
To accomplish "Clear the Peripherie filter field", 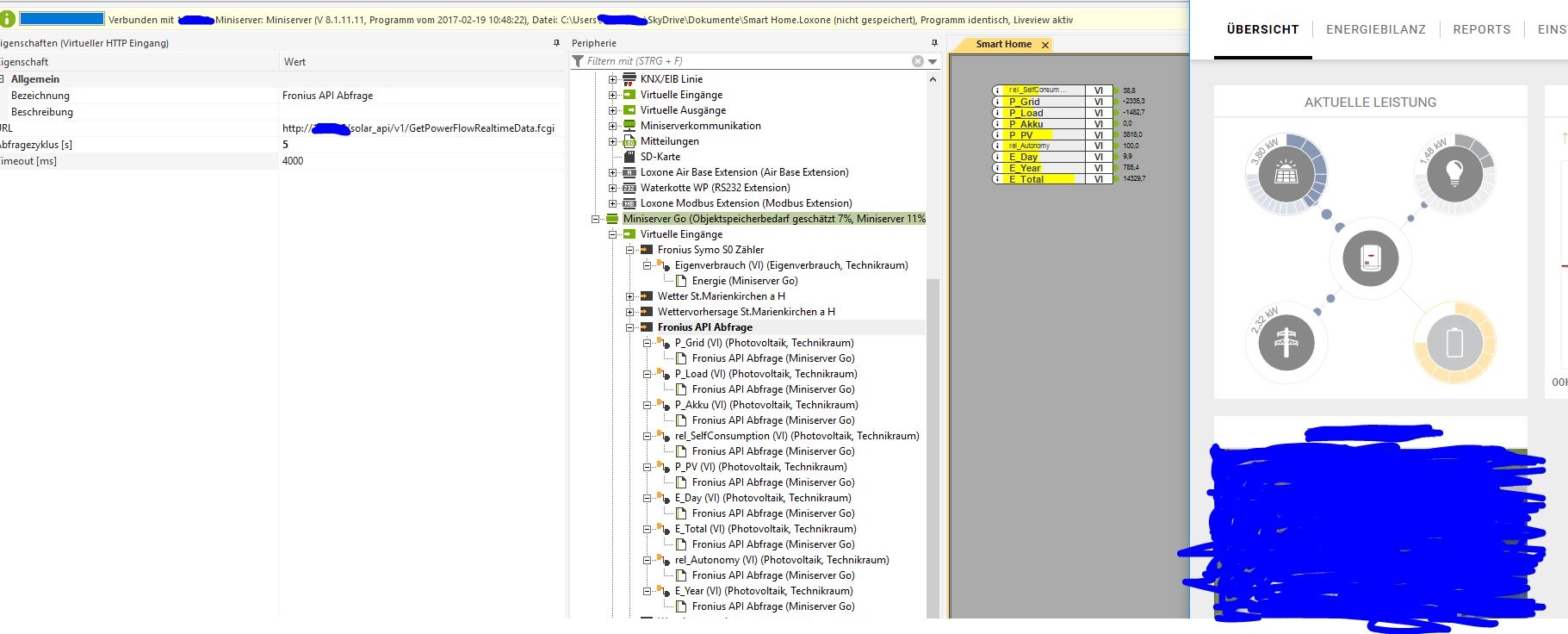I will click(918, 61).
